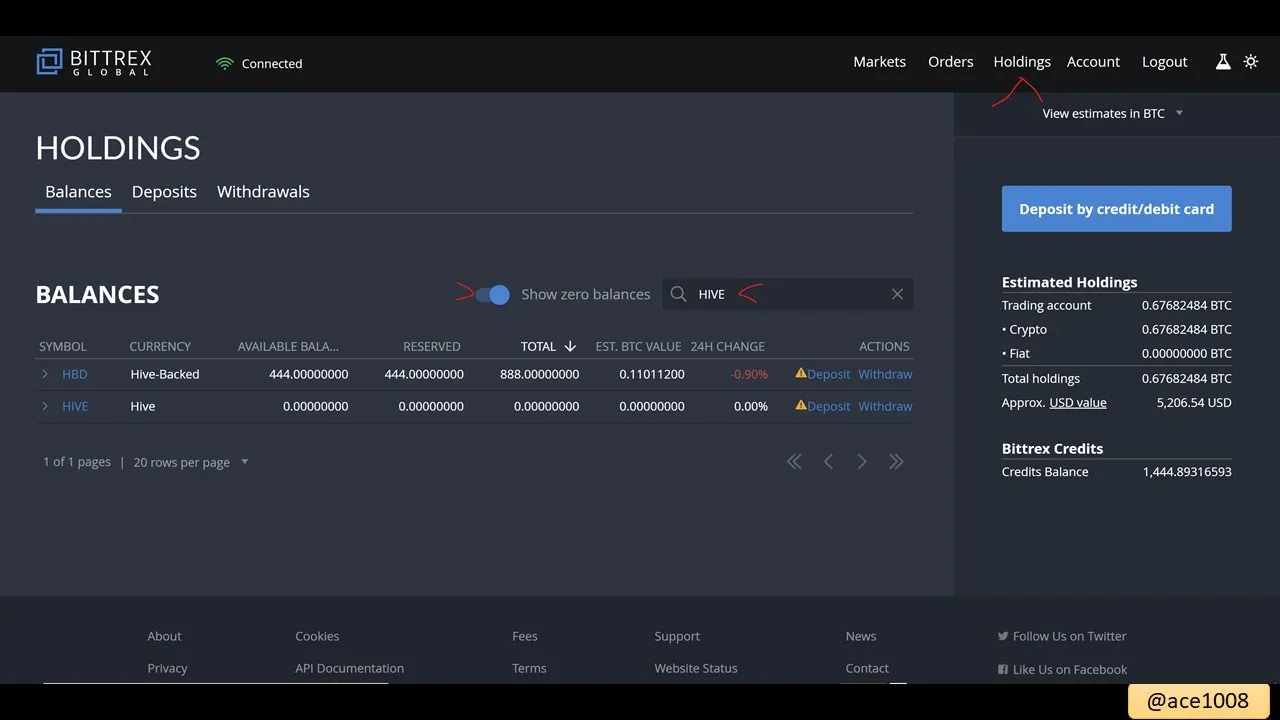1280x720 pixels.
Task: Click the search field containing HIVE
Action: (788, 294)
